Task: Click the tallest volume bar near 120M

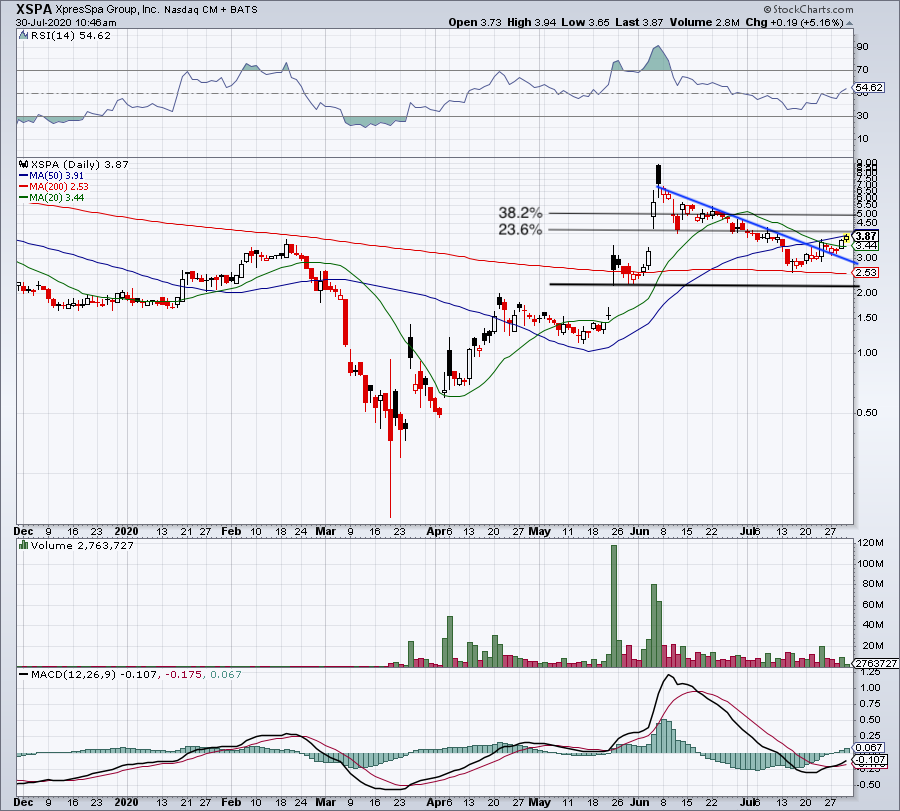Action: coord(614,606)
